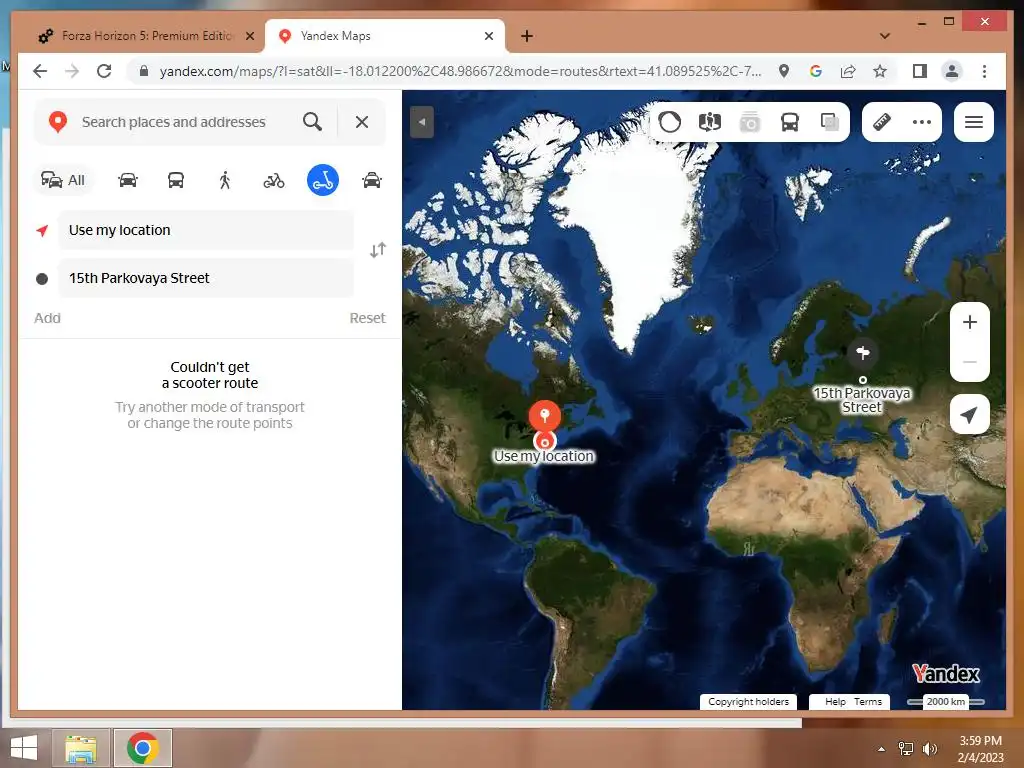Select the scooter route mode
The image size is (1024, 768).
323,180
